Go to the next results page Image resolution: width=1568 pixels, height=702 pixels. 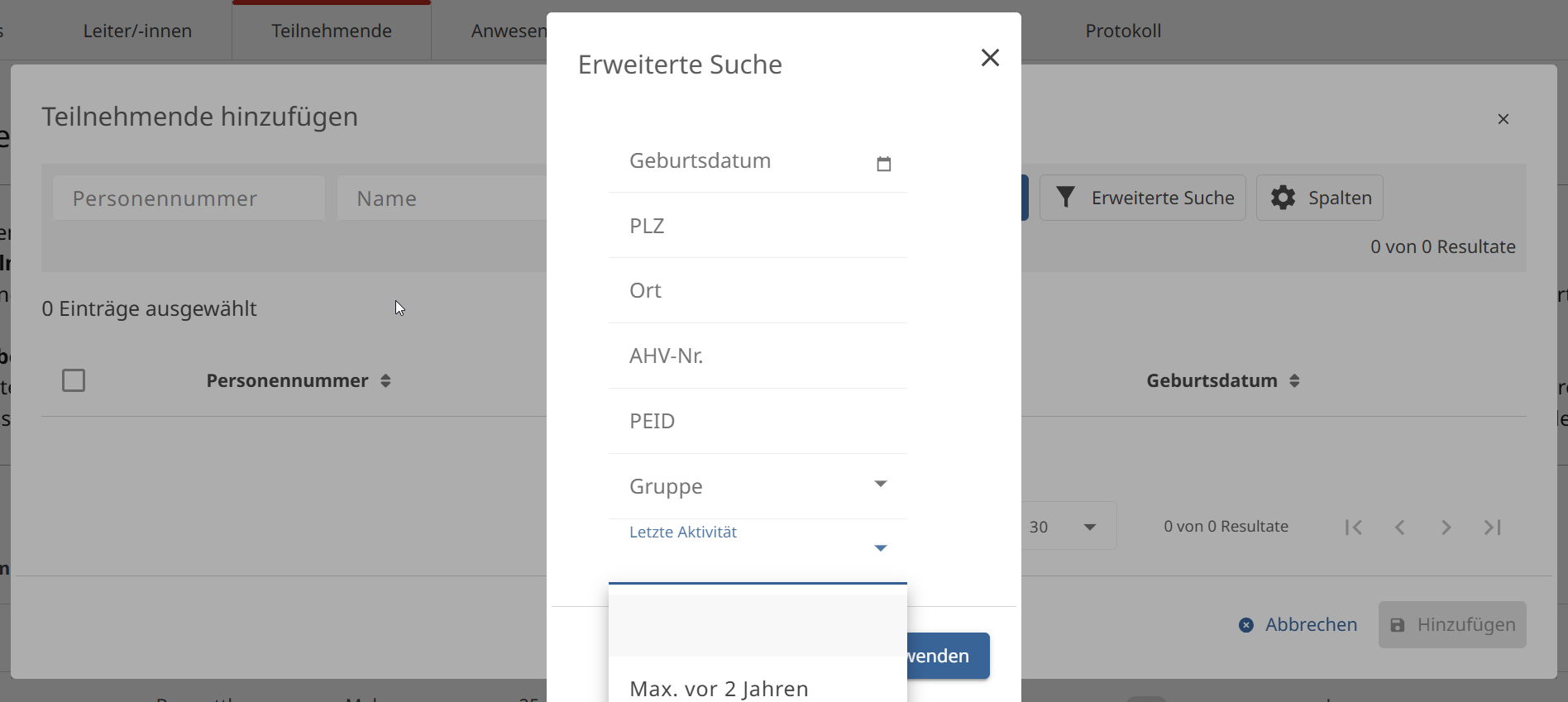(1446, 528)
